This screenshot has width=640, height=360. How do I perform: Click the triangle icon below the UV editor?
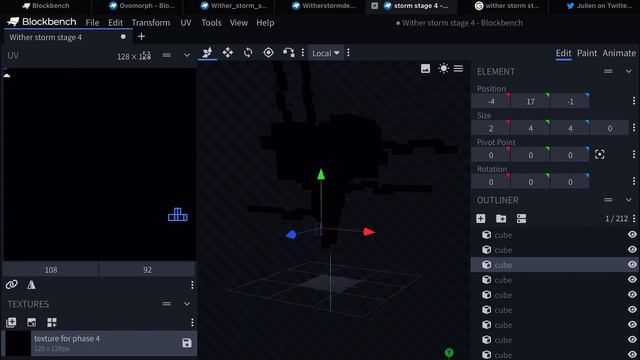pyautogui.click(x=31, y=284)
